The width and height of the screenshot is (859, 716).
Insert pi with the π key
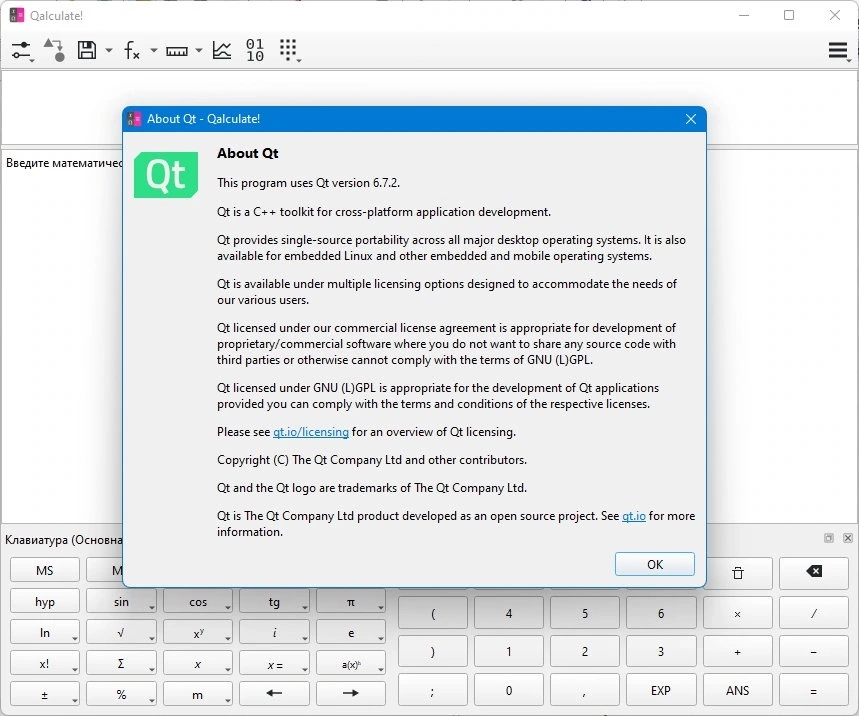click(x=351, y=602)
